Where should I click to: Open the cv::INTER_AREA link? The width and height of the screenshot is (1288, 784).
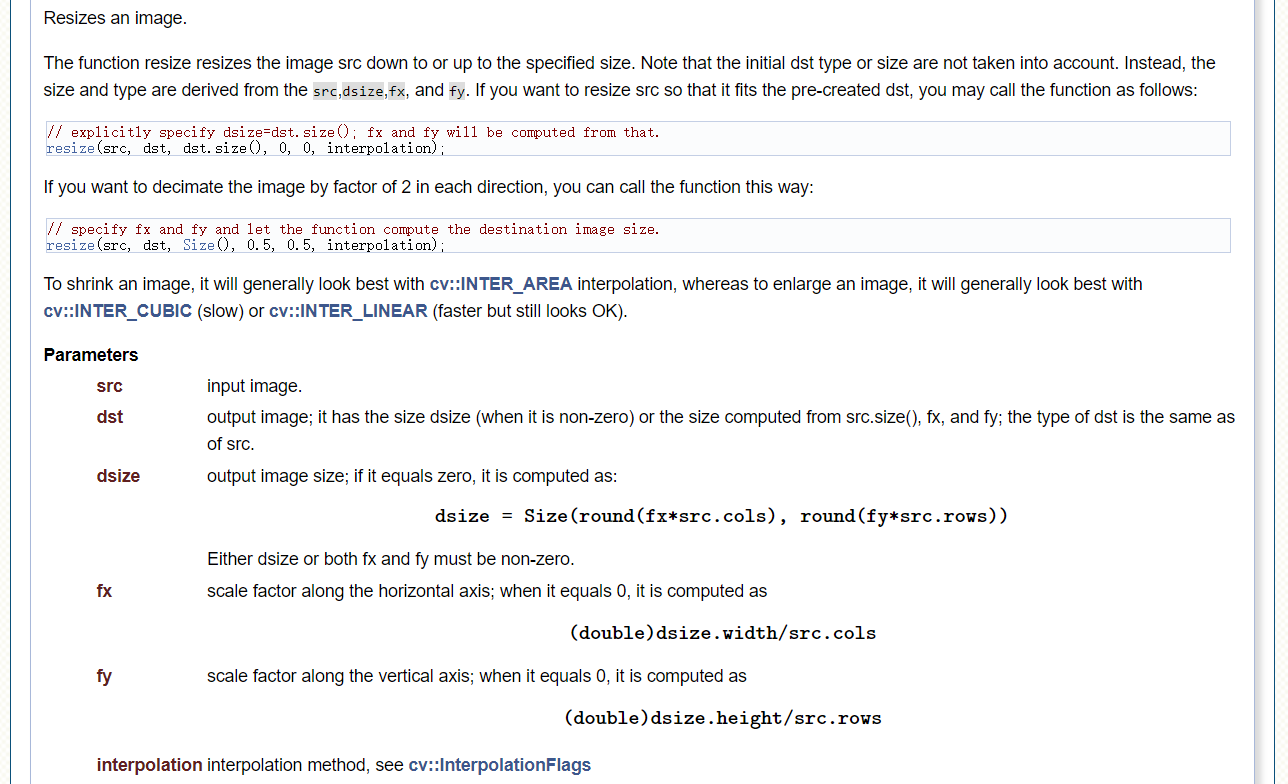coord(501,284)
